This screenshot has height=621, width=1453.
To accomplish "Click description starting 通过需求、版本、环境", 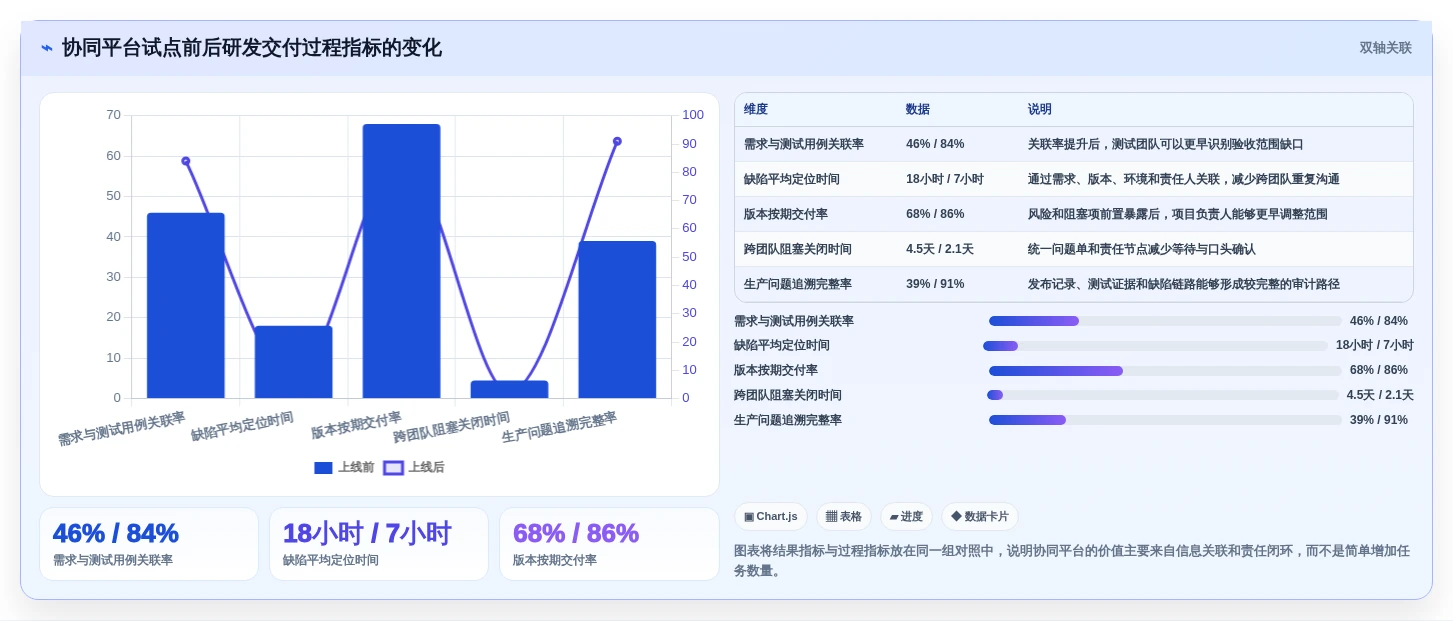I will (1184, 179).
